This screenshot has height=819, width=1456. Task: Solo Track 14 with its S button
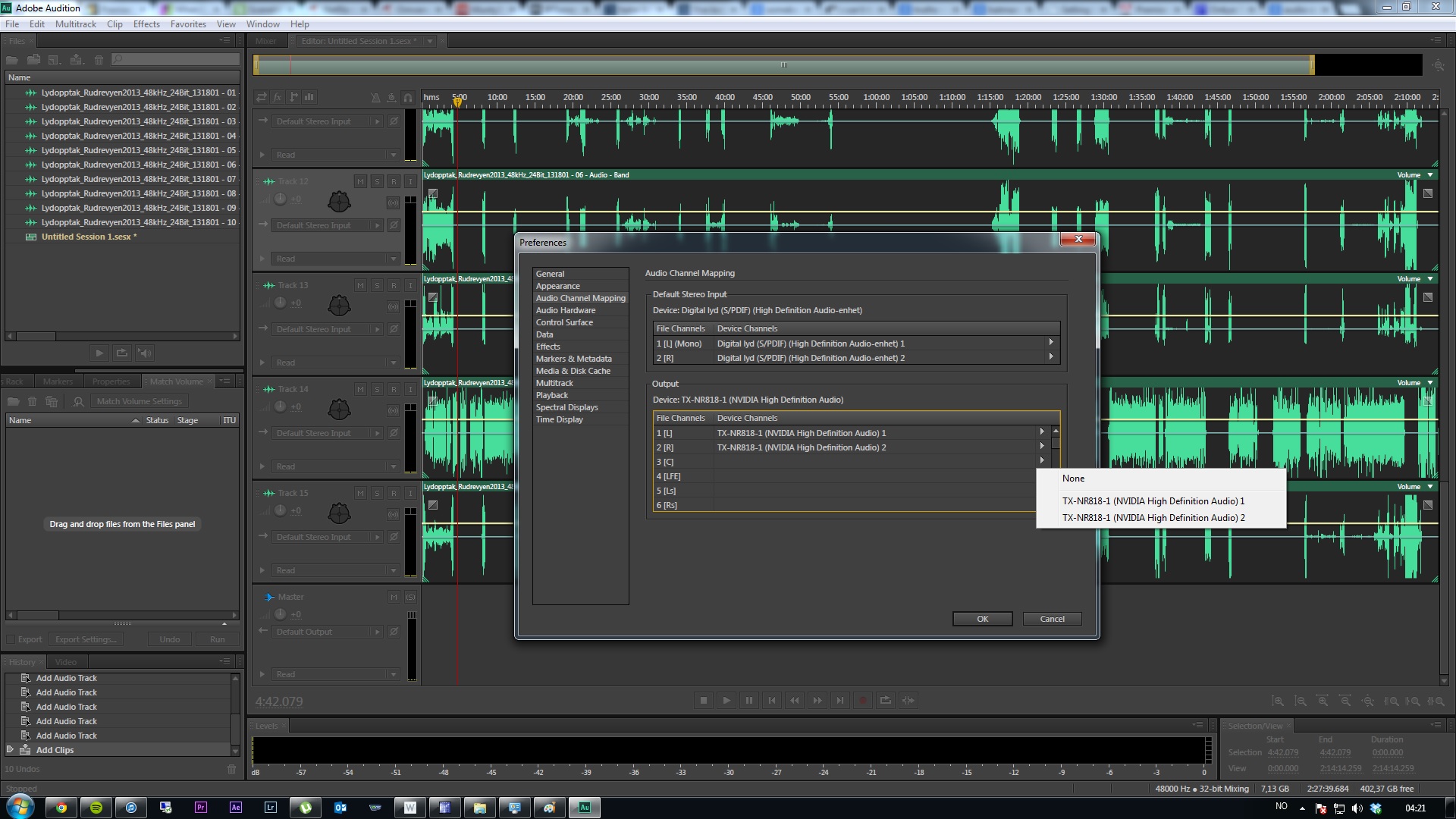point(377,389)
